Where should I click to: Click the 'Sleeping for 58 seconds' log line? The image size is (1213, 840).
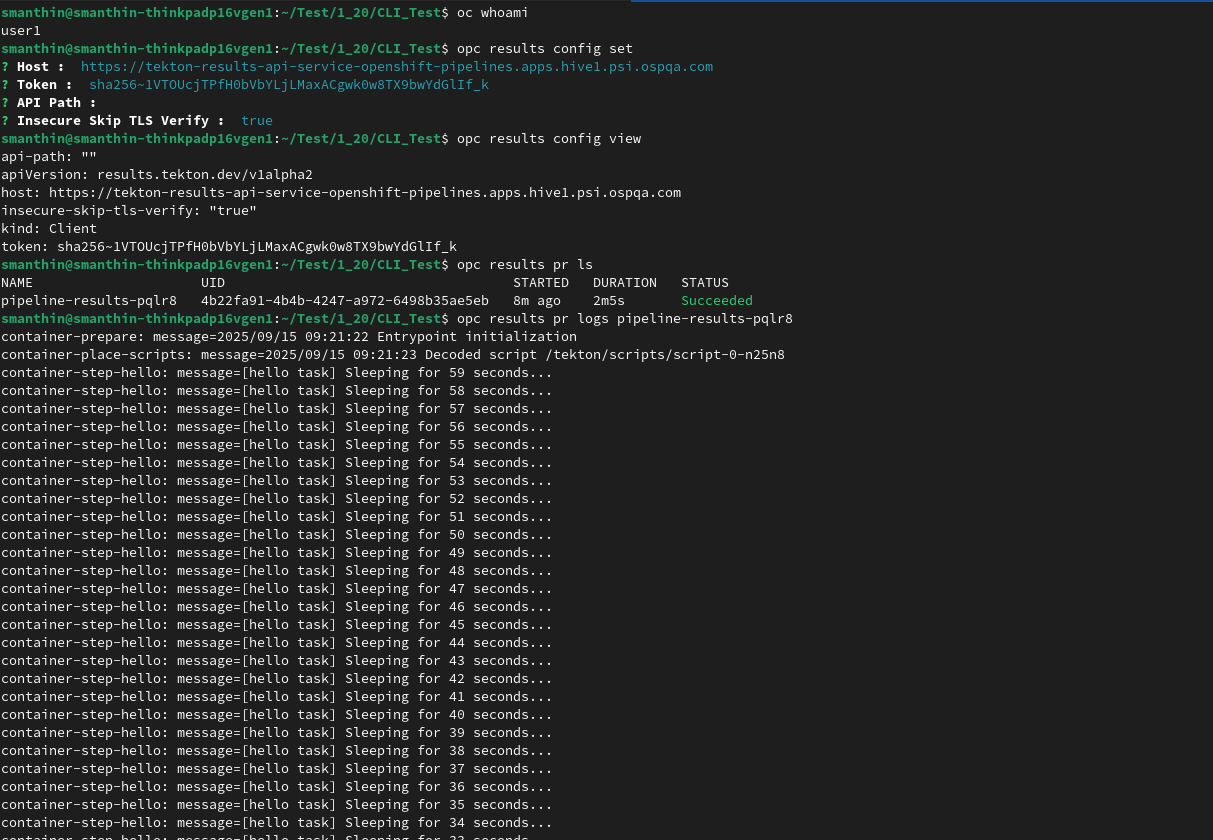pos(277,391)
